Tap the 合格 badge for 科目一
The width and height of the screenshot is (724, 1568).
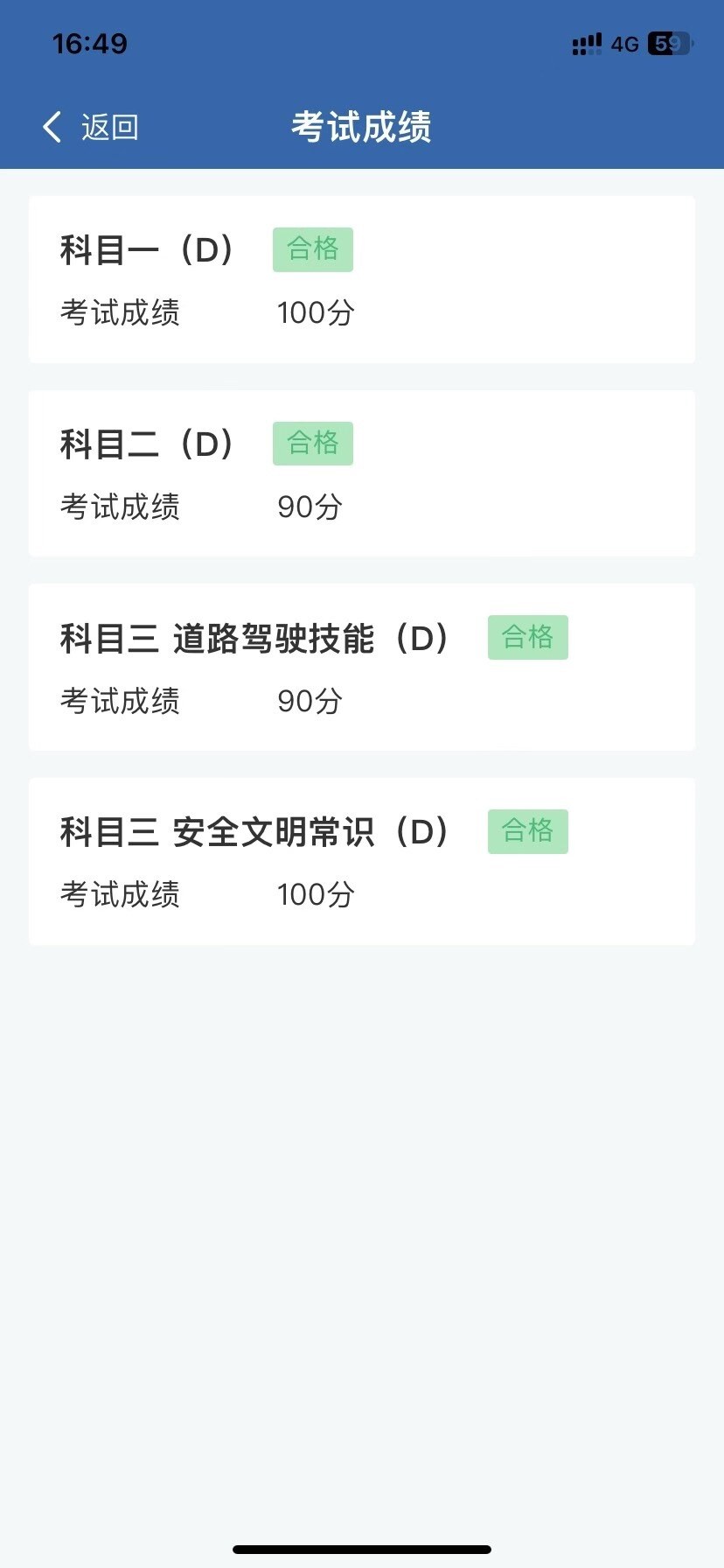[x=313, y=249]
